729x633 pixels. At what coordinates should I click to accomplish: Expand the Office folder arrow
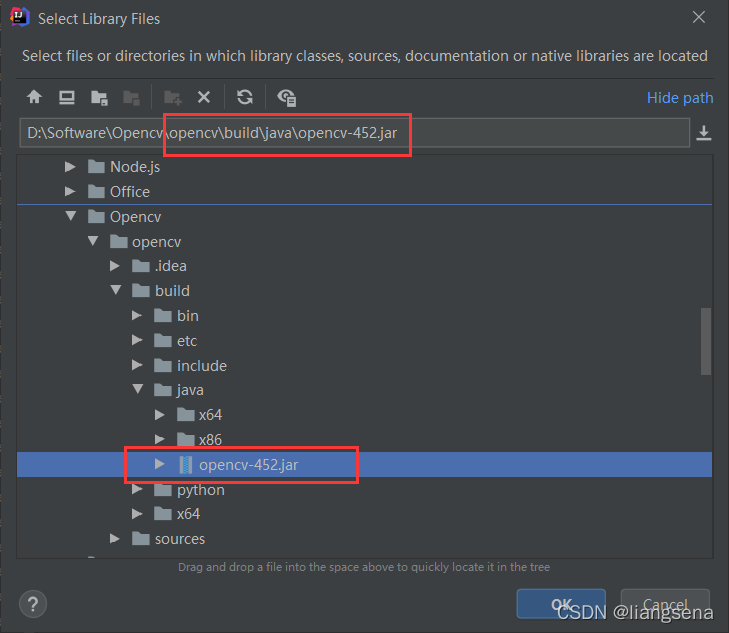(x=70, y=191)
